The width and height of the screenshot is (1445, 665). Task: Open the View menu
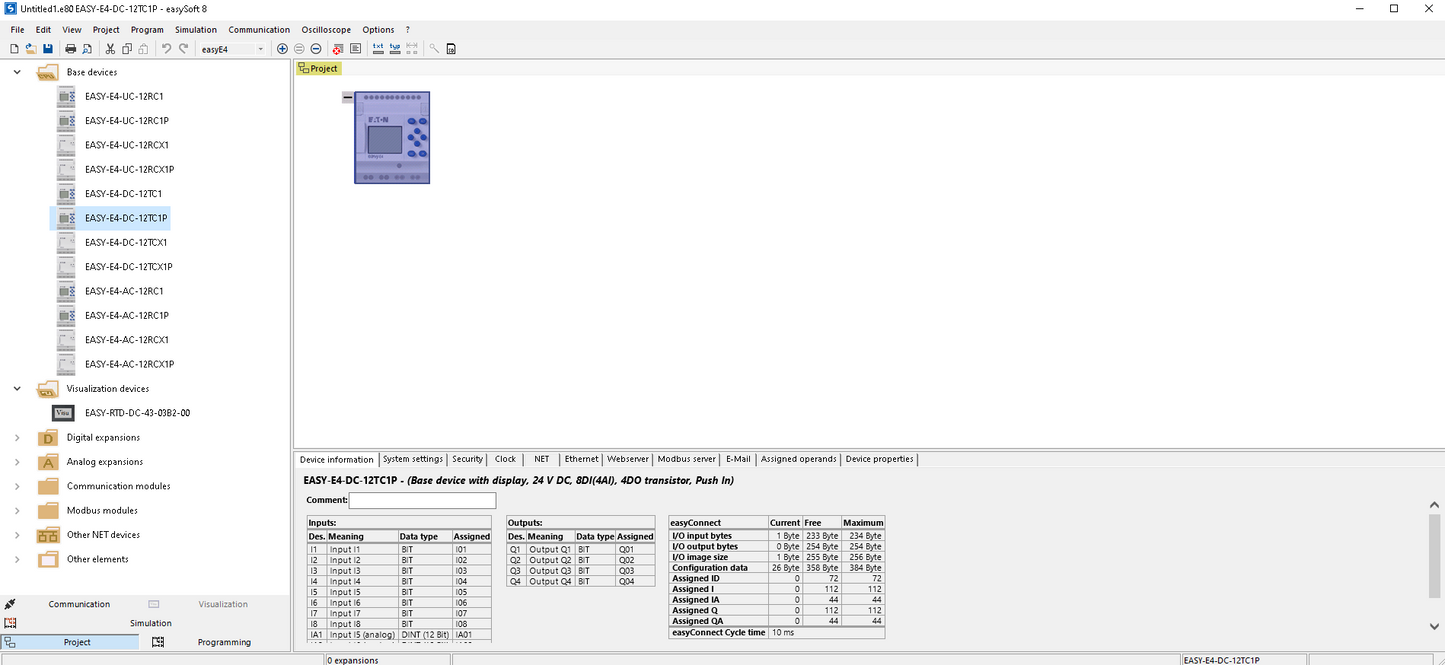pyautogui.click(x=71, y=30)
